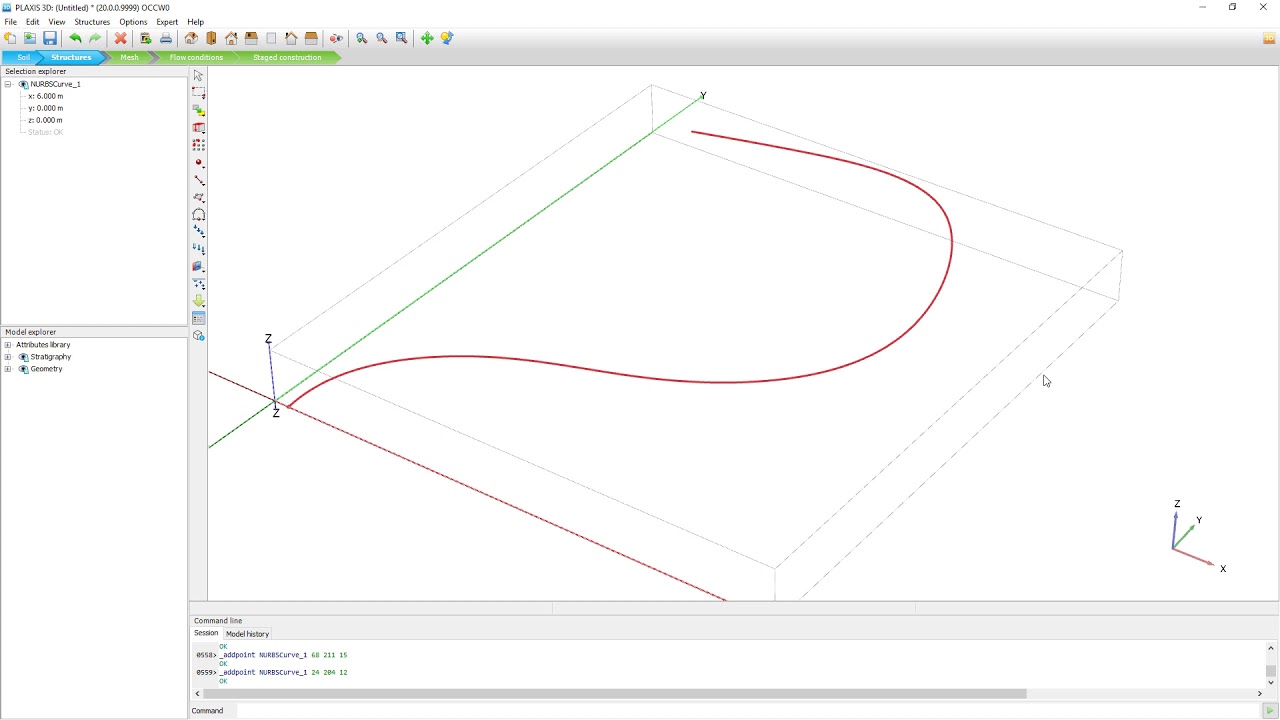The image size is (1280, 720).
Task: Toggle visibility eye of Stratigraphy
Action: 23,357
